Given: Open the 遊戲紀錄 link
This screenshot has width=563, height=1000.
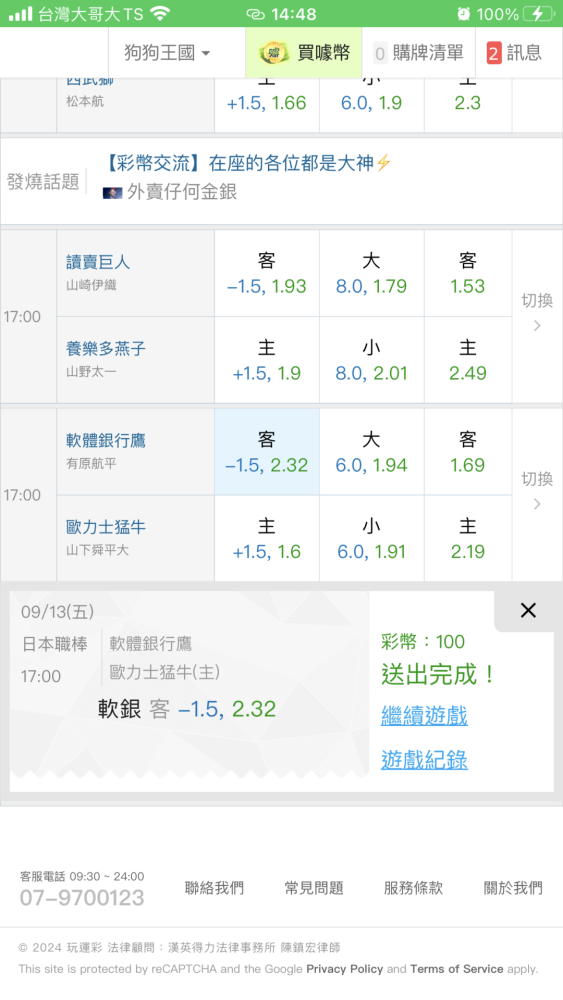Looking at the screenshot, I should pos(424,760).
